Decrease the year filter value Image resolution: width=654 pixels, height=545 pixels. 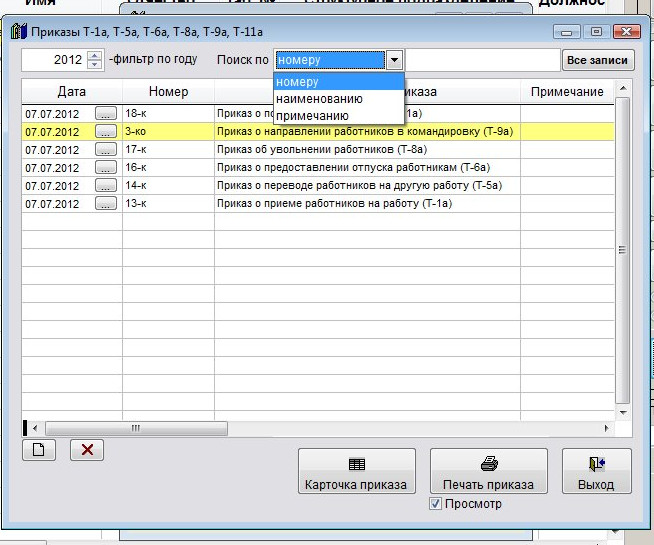95,65
